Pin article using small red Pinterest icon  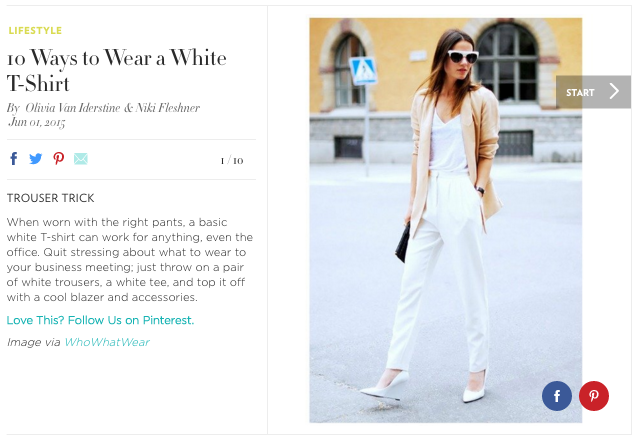point(59,159)
